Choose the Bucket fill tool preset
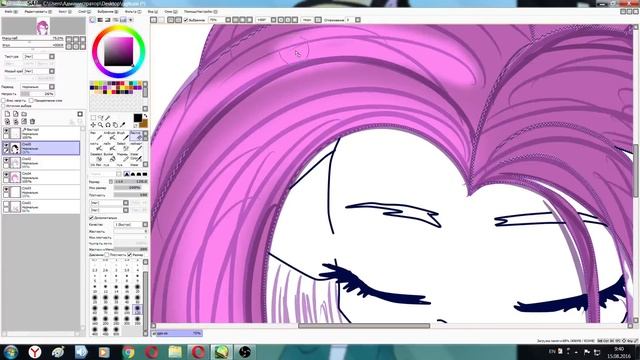 pyautogui.click(x=109, y=157)
